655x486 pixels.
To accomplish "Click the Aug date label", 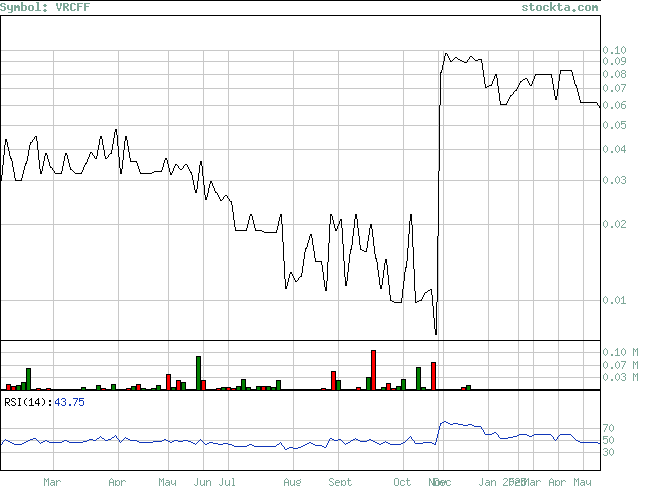I will coord(292,482).
